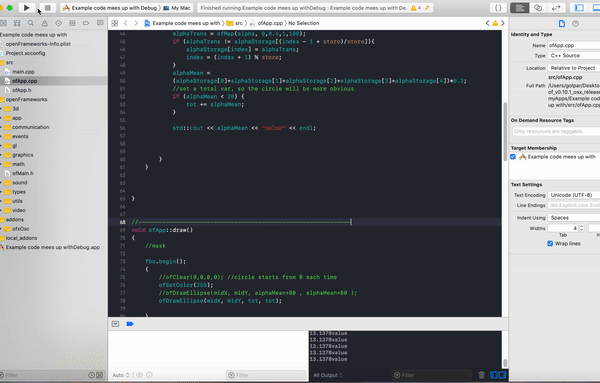Open the scheme selector 'Example code mees up with Debug'
Image resolution: width=600 pixels, height=383 pixels.
tap(112, 8)
